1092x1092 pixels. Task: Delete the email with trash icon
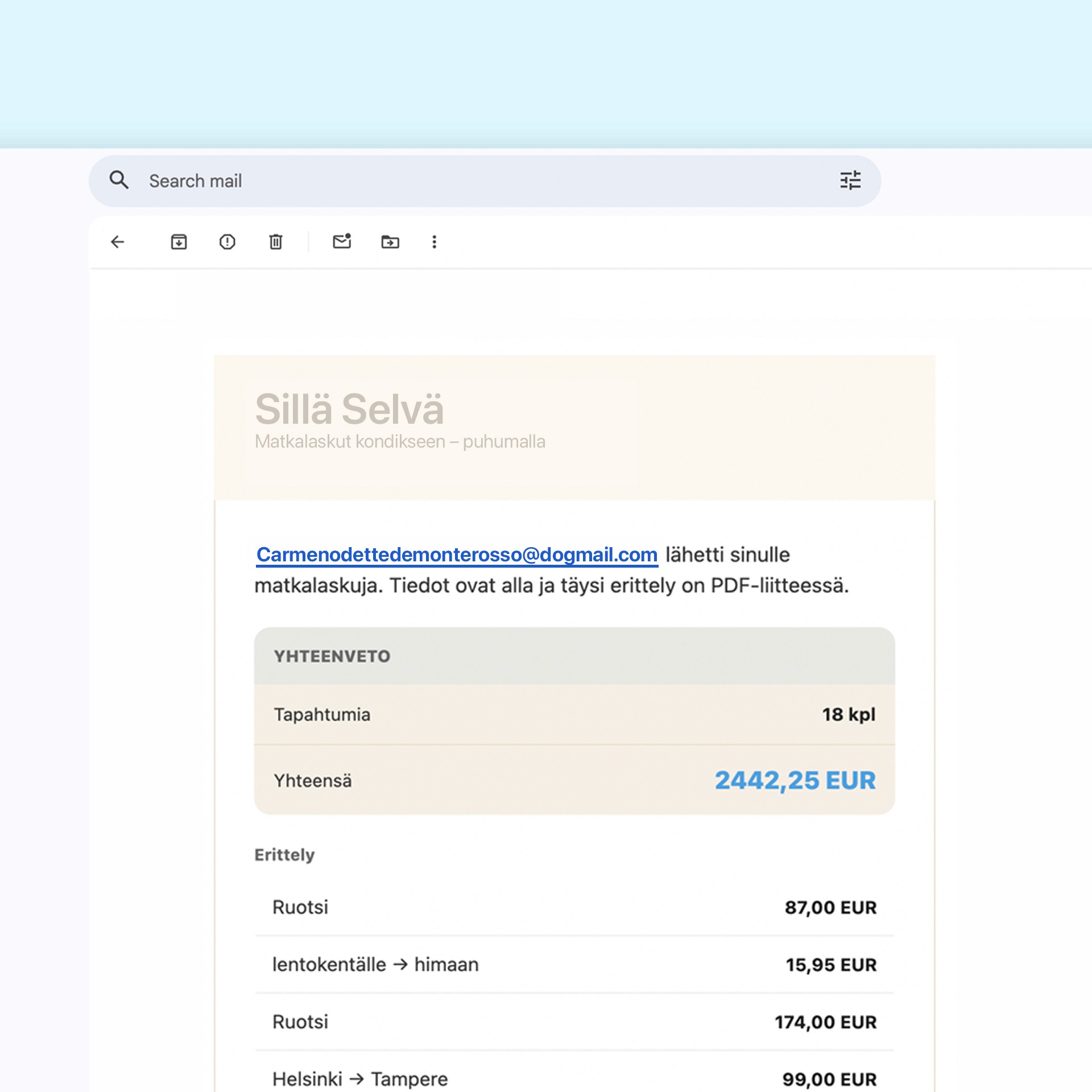click(276, 242)
